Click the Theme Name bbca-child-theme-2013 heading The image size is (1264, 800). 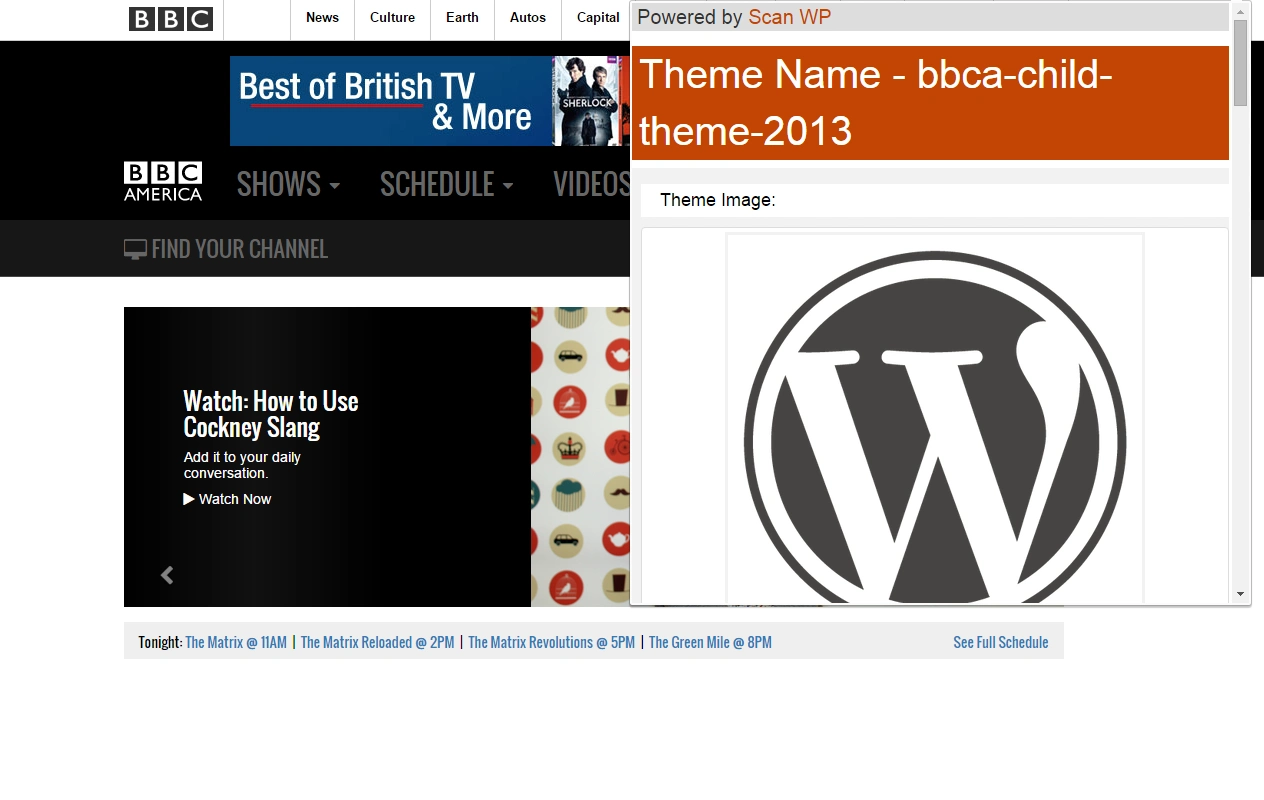(930, 103)
